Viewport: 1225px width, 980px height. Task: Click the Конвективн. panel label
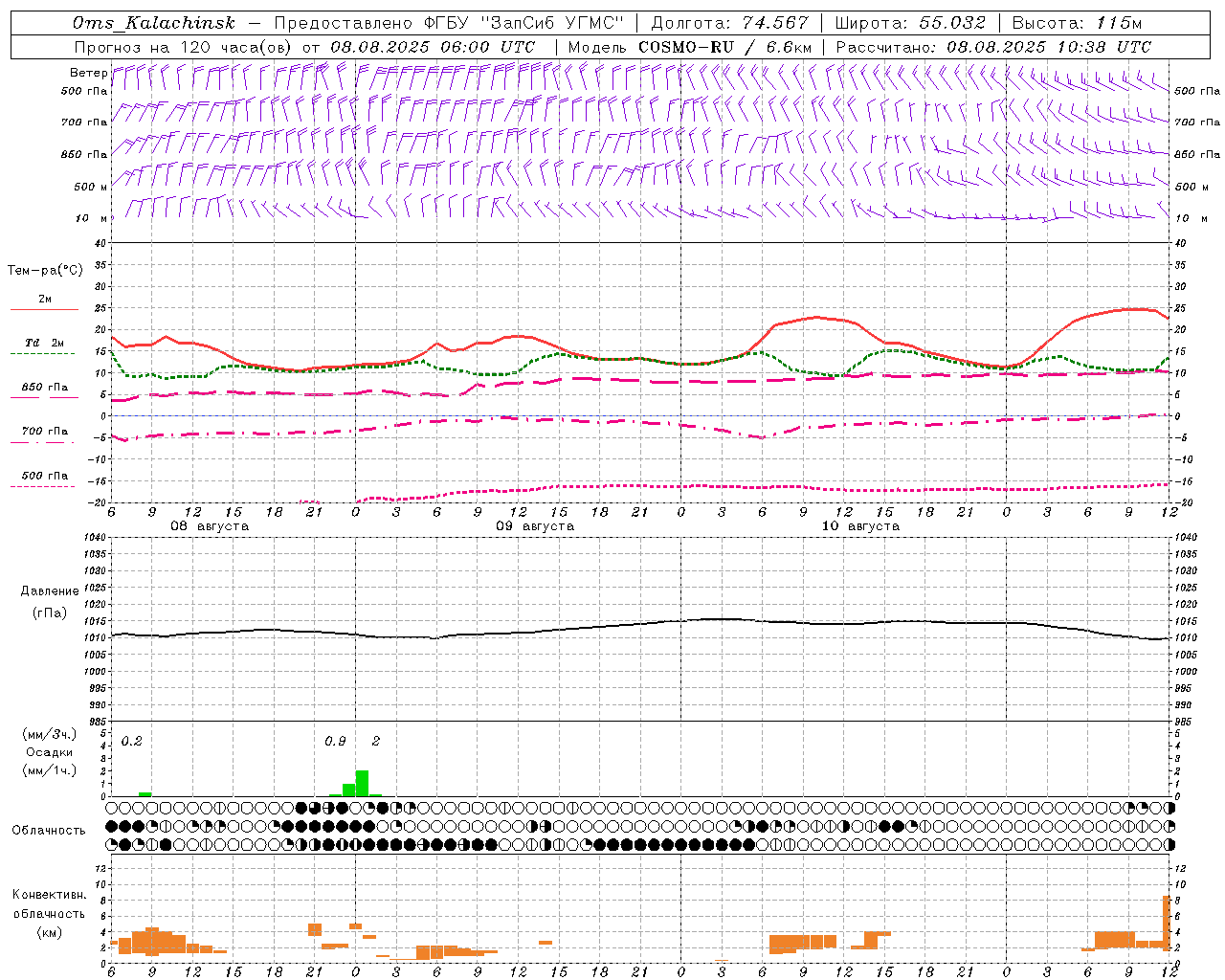click(x=49, y=895)
